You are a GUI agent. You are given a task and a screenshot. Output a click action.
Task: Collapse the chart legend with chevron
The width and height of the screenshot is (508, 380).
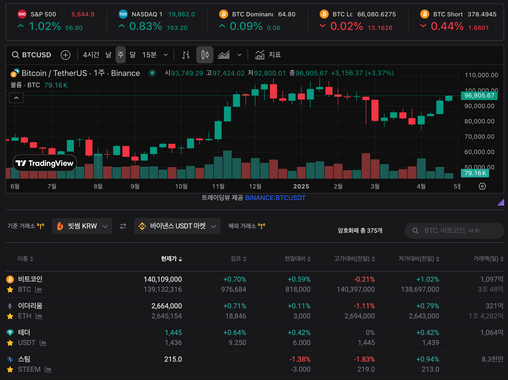(16, 98)
